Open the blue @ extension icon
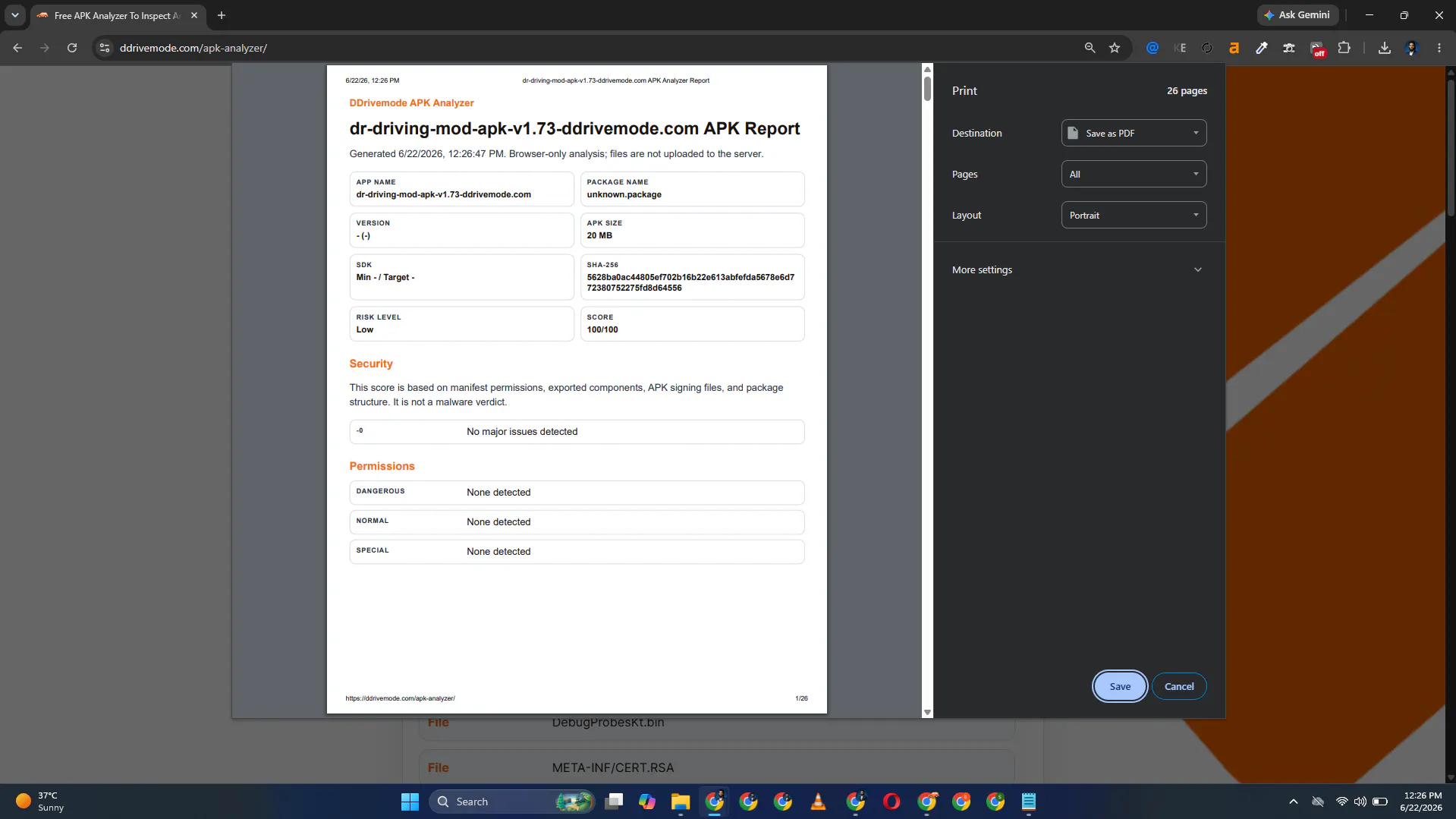This screenshot has width=1456, height=819. tap(1153, 48)
